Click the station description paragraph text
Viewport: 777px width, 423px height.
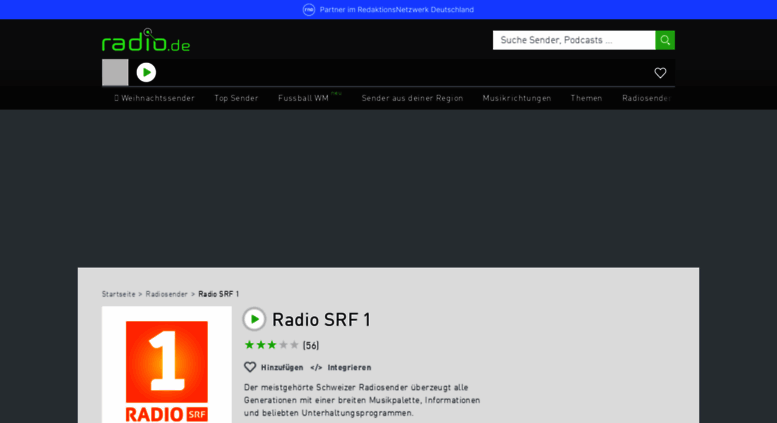[362, 400]
